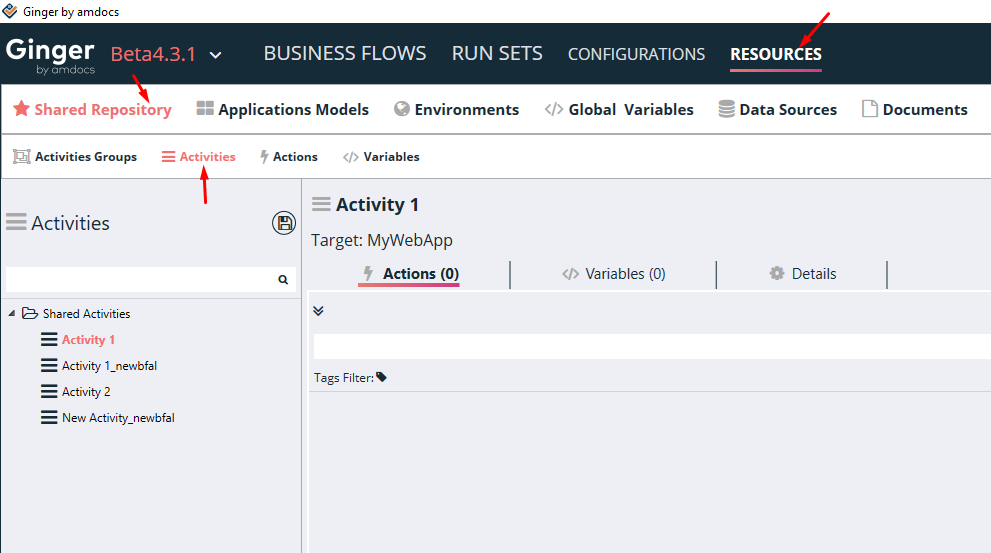Image resolution: width=991 pixels, height=553 pixels.
Task: Click the Ginger by amdocs logo
Action: coord(50,55)
